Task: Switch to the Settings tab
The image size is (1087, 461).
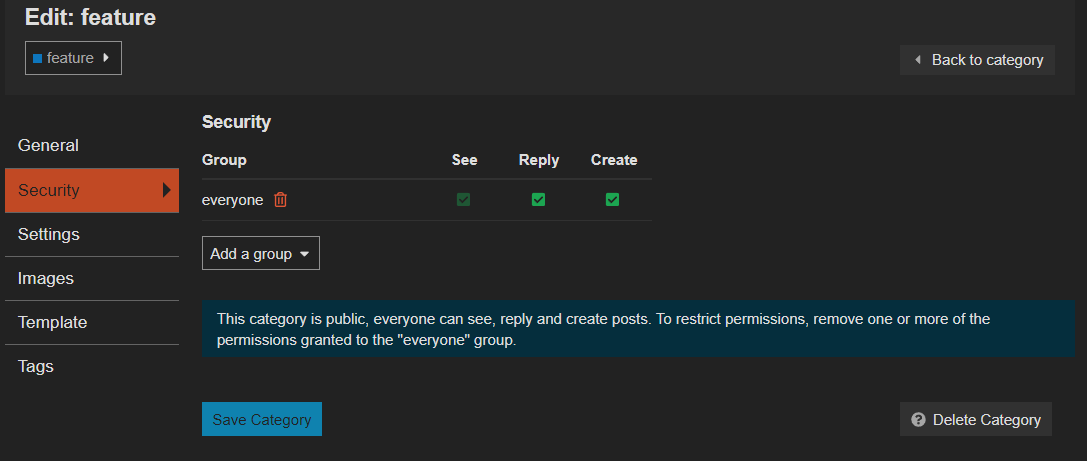Action: [92, 234]
